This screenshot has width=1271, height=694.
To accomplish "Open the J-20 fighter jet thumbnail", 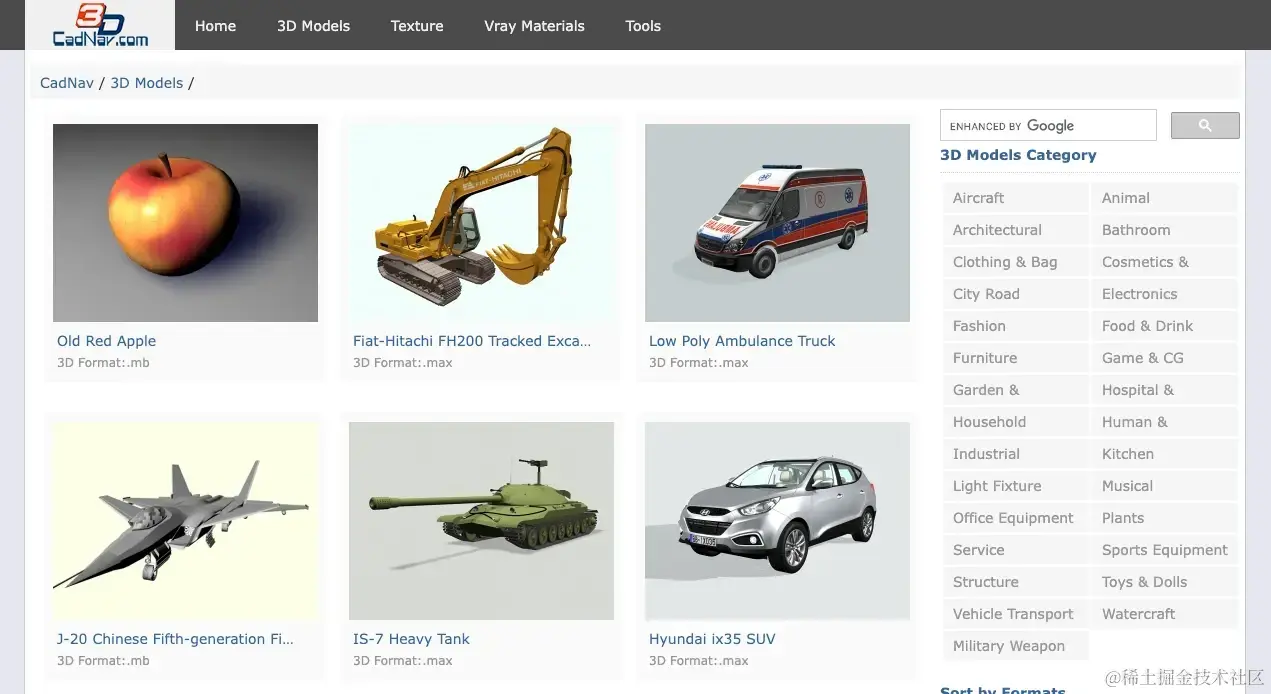I will coord(185,521).
